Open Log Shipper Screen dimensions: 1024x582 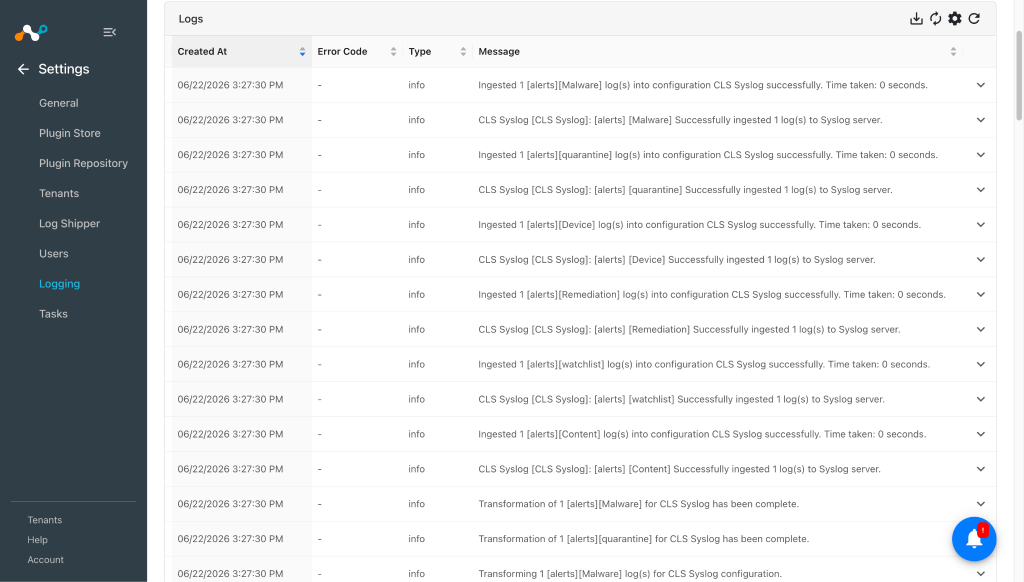pyautogui.click(x=69, y=223)
